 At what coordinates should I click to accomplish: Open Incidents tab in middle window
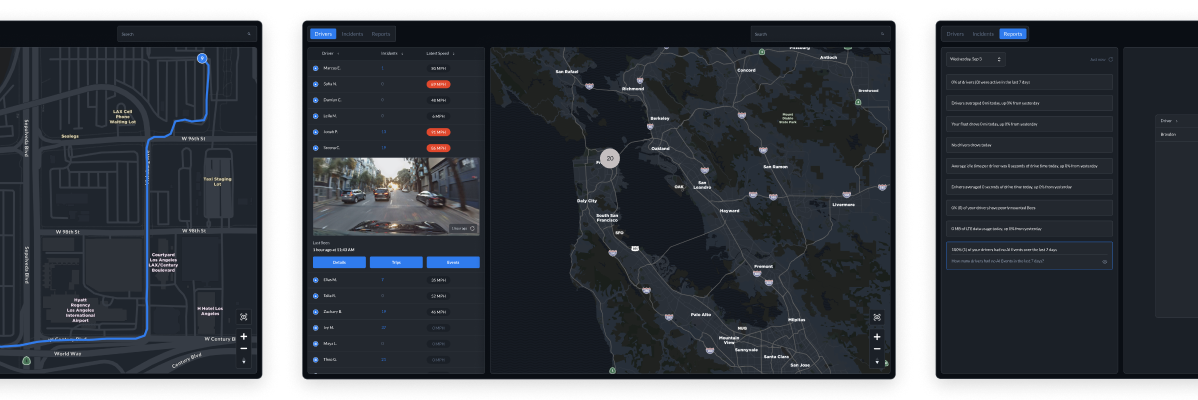tap(352, 34)
